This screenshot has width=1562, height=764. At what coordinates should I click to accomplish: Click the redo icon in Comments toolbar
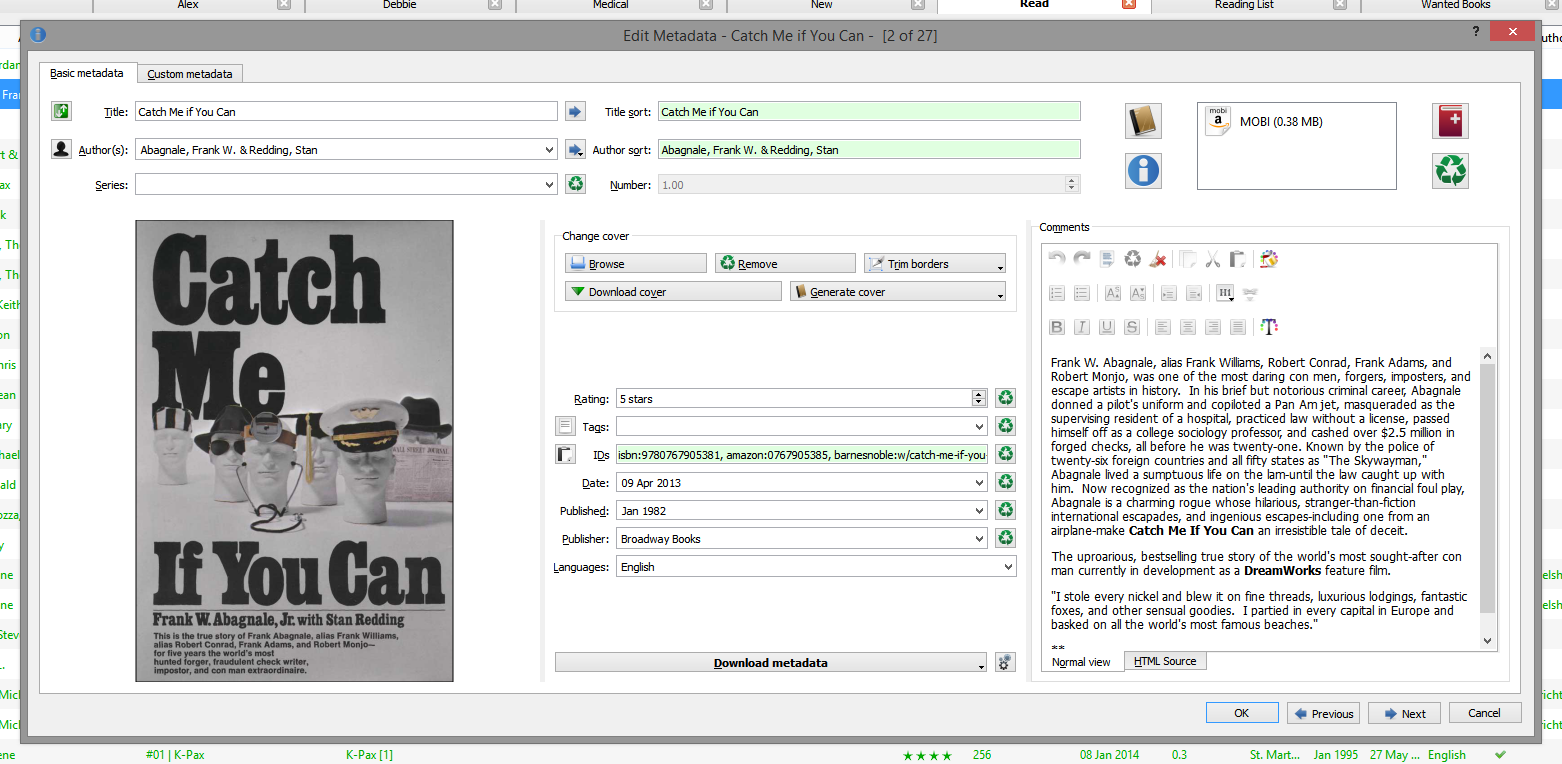[x=1081, y=259]
